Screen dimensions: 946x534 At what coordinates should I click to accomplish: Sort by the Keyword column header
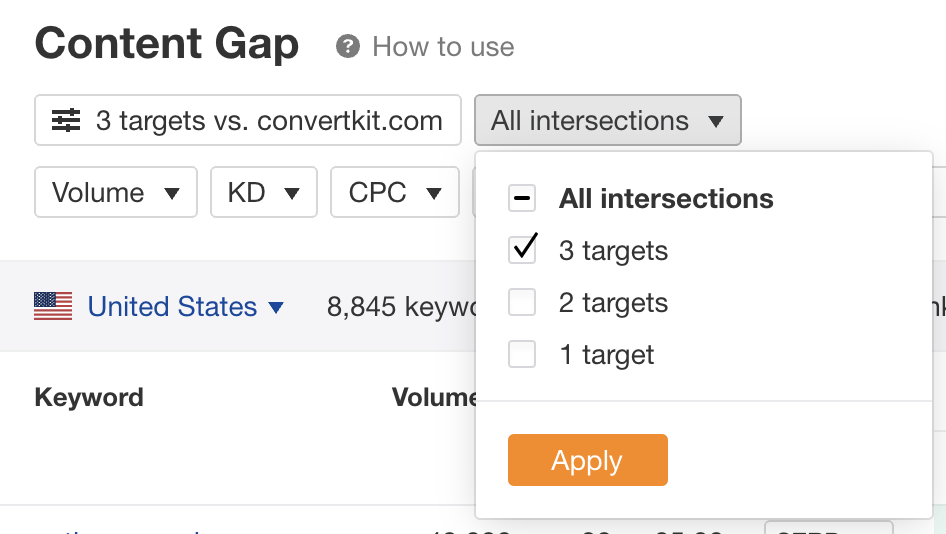[x=89, y=397]
